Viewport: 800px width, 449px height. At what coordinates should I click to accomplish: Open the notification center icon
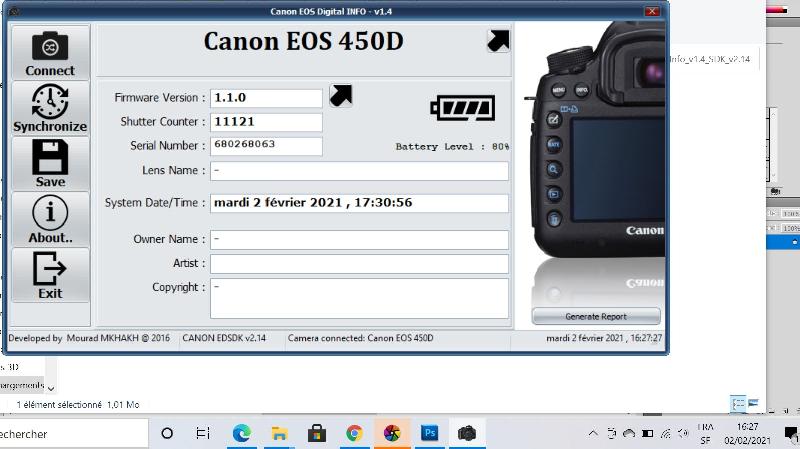(791, 434)
